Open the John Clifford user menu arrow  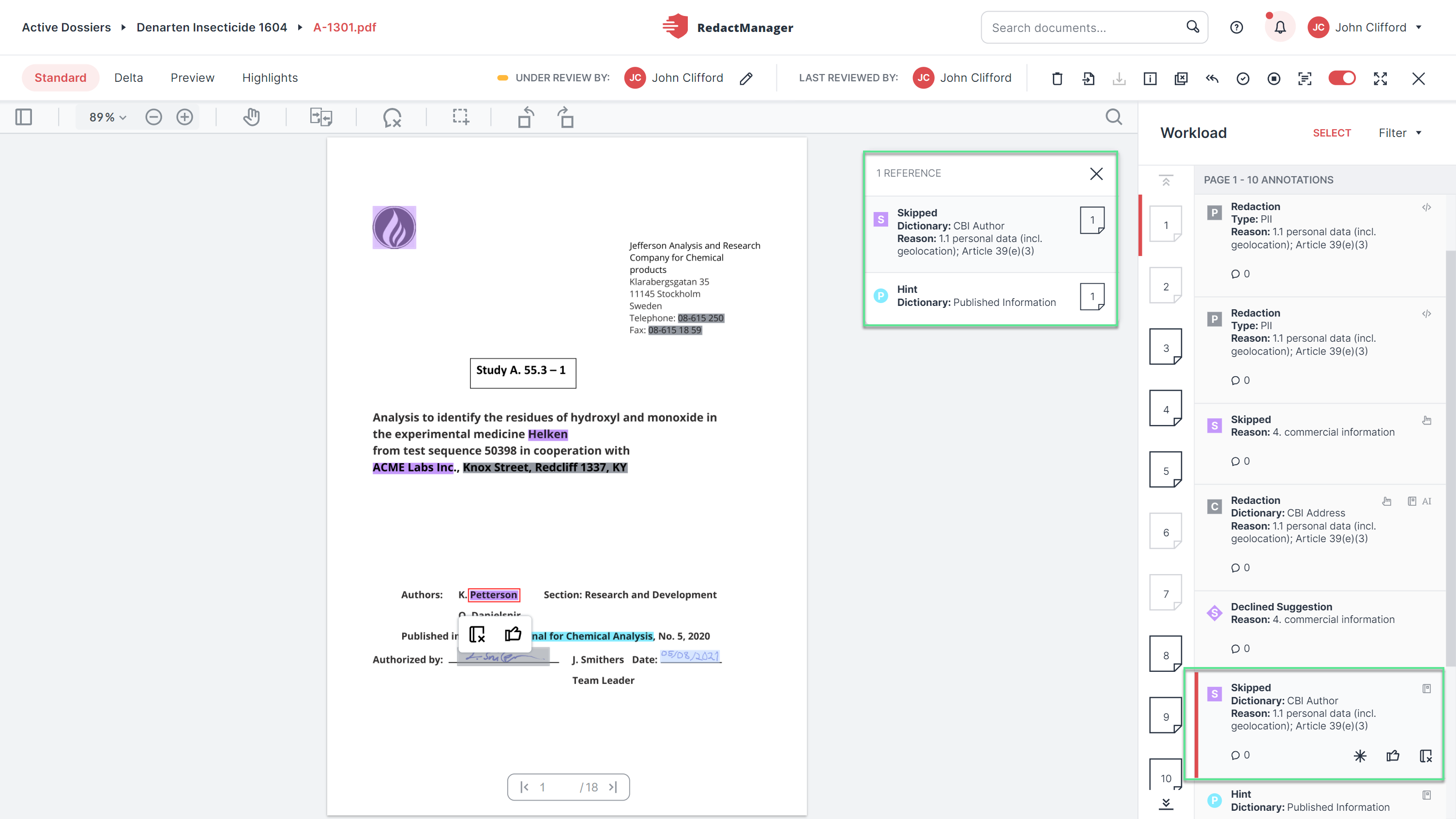(1419, 27)
